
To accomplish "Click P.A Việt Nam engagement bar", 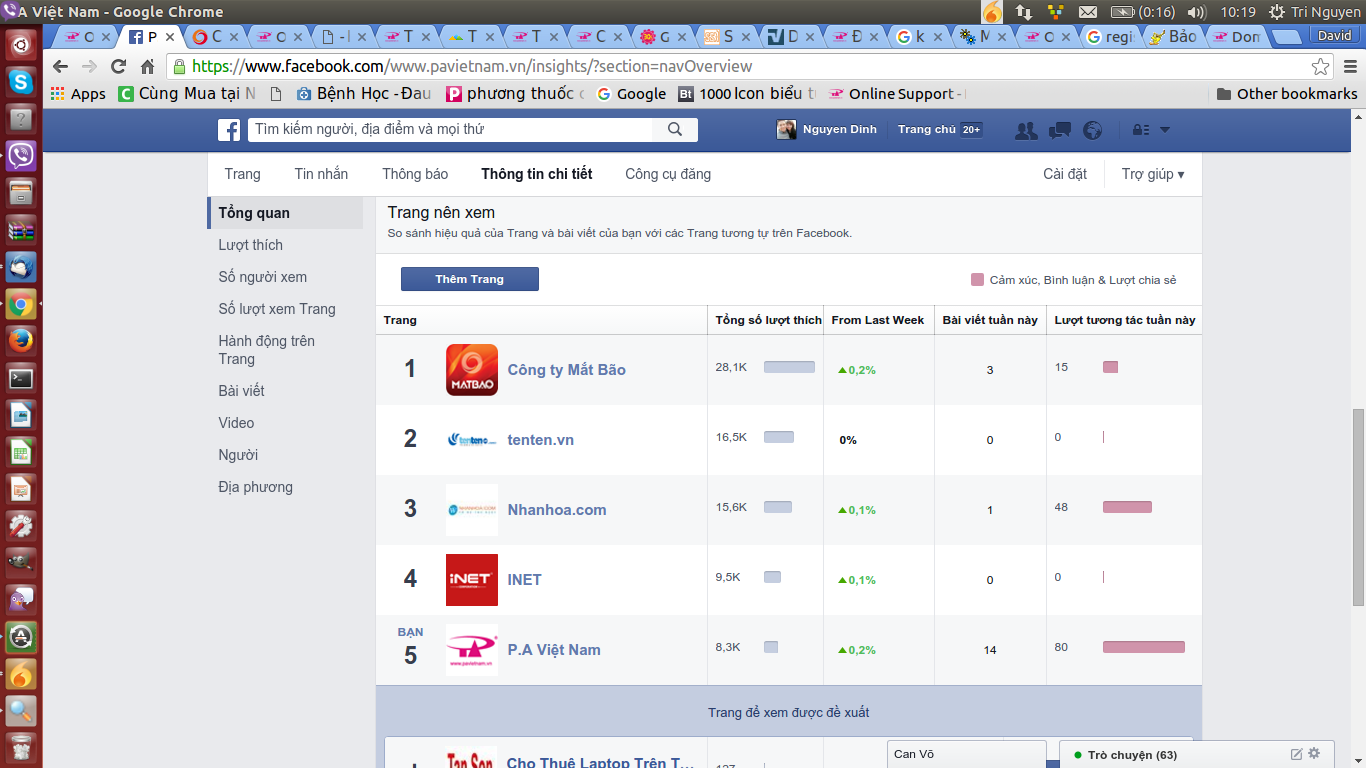I will (1144, 647).
